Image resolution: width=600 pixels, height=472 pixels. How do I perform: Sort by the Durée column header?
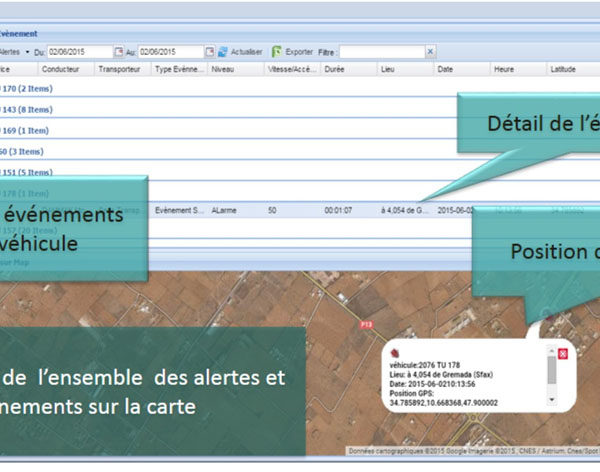[x=335, y=69]
